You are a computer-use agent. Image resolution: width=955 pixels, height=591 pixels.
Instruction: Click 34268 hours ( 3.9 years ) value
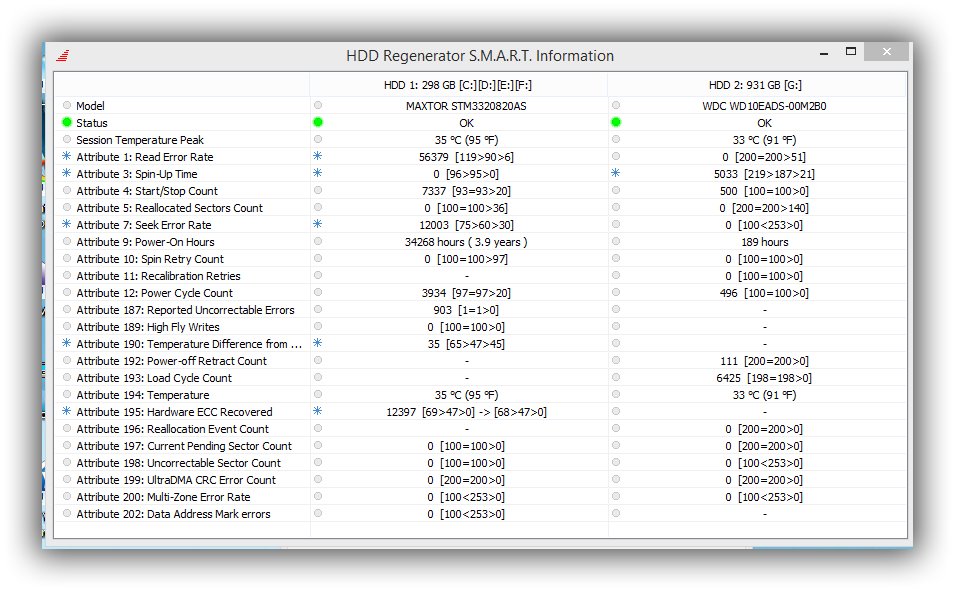(x=466, y=242)
